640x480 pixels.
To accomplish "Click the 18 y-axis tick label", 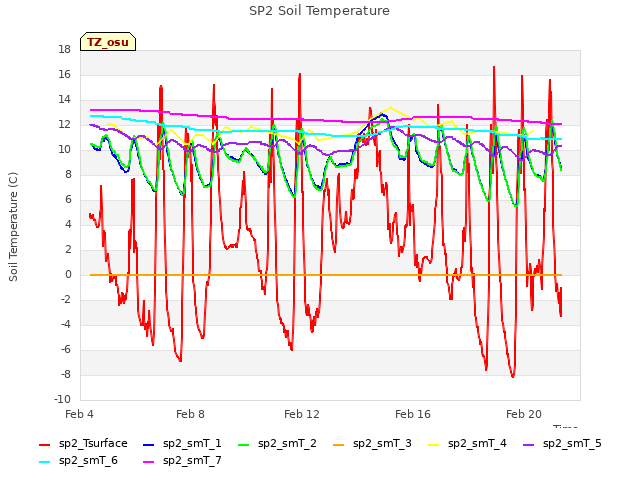I will [x=64, y=50].
